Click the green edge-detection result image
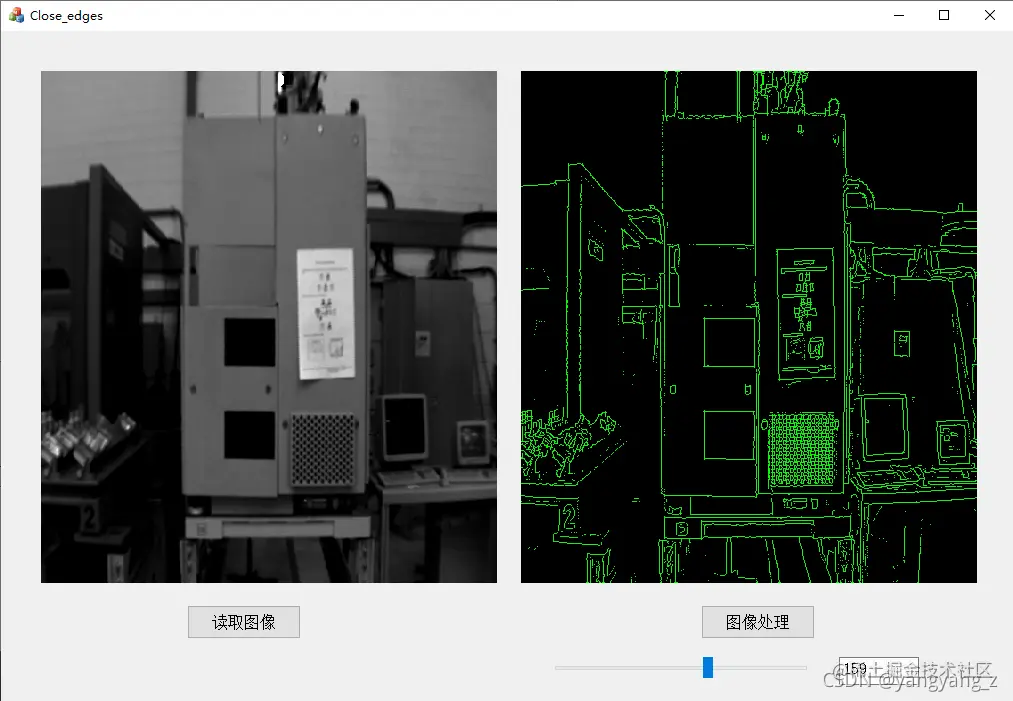The width and height of the screenshot is (1013, 701). tap(748, 326)
